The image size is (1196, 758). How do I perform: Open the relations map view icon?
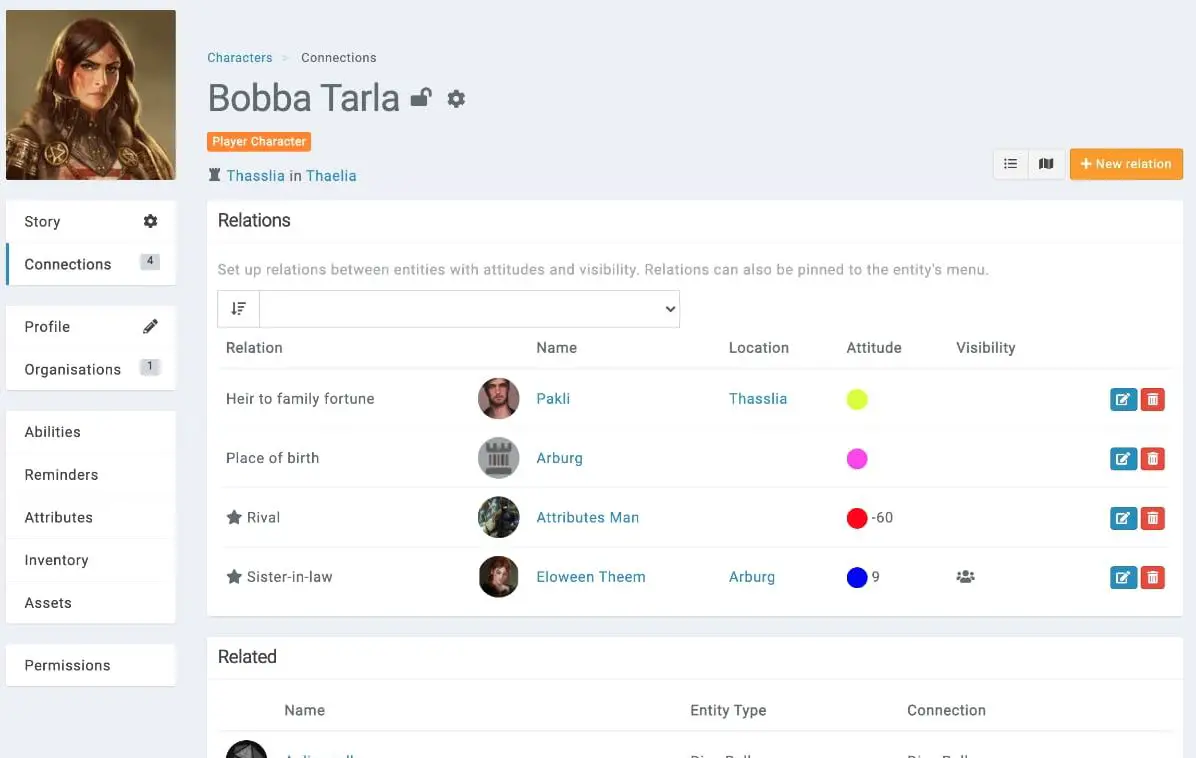tap(1046, 164)
